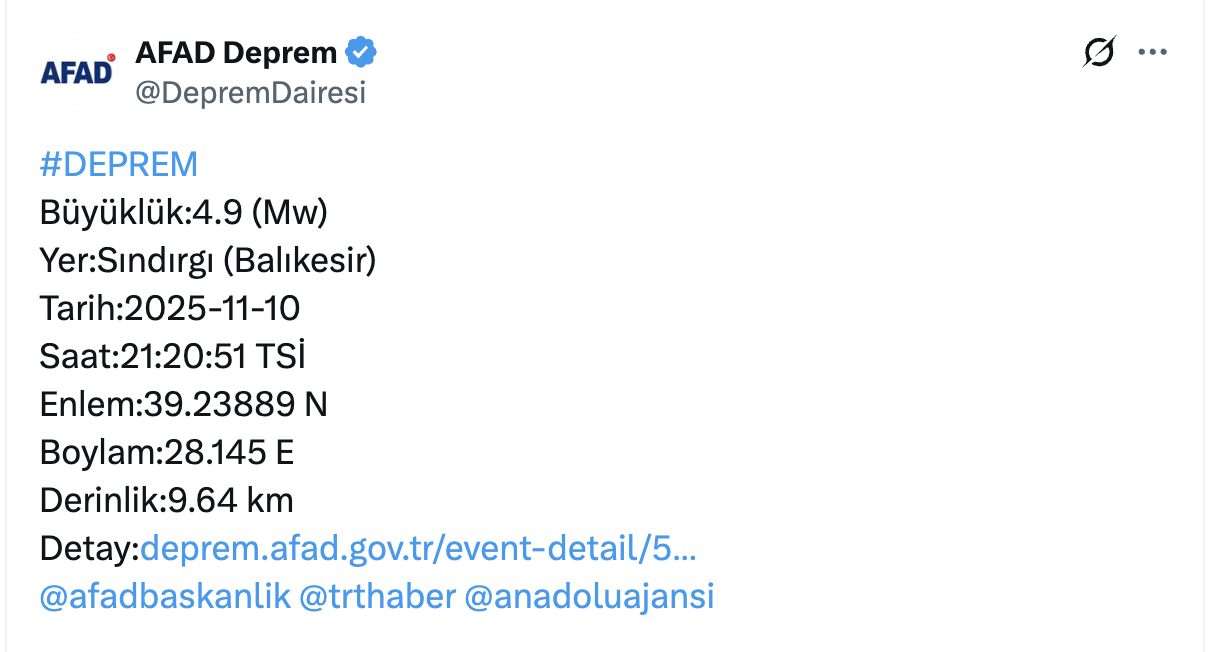1208x652 pixels.
Task: Select the @anadoluajansi mention
Action: [x=591, y=596]
